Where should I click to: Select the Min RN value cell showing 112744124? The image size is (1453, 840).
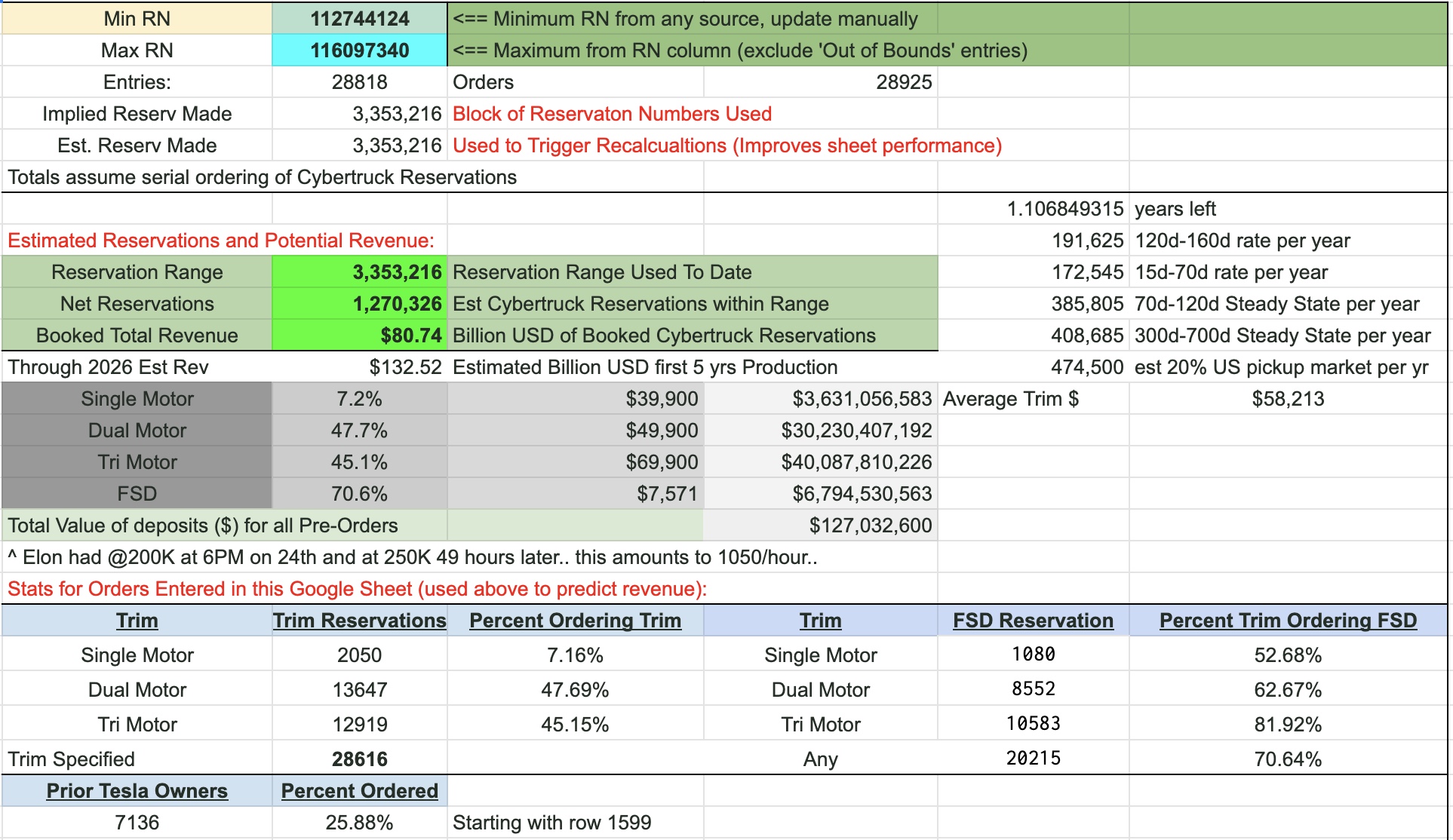click(x=358, y=19)
